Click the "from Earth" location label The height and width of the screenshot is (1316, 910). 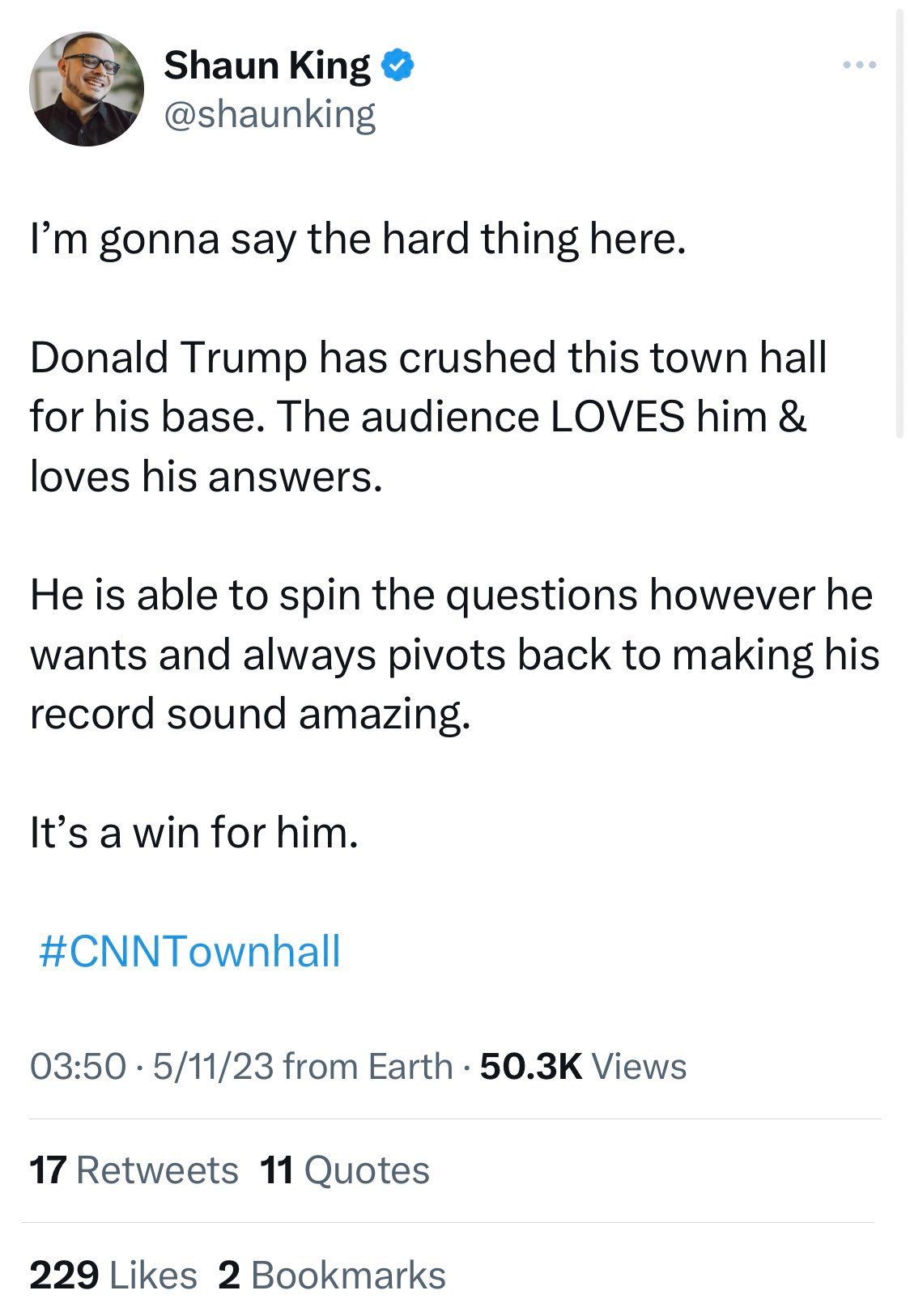pos(368,1066)
